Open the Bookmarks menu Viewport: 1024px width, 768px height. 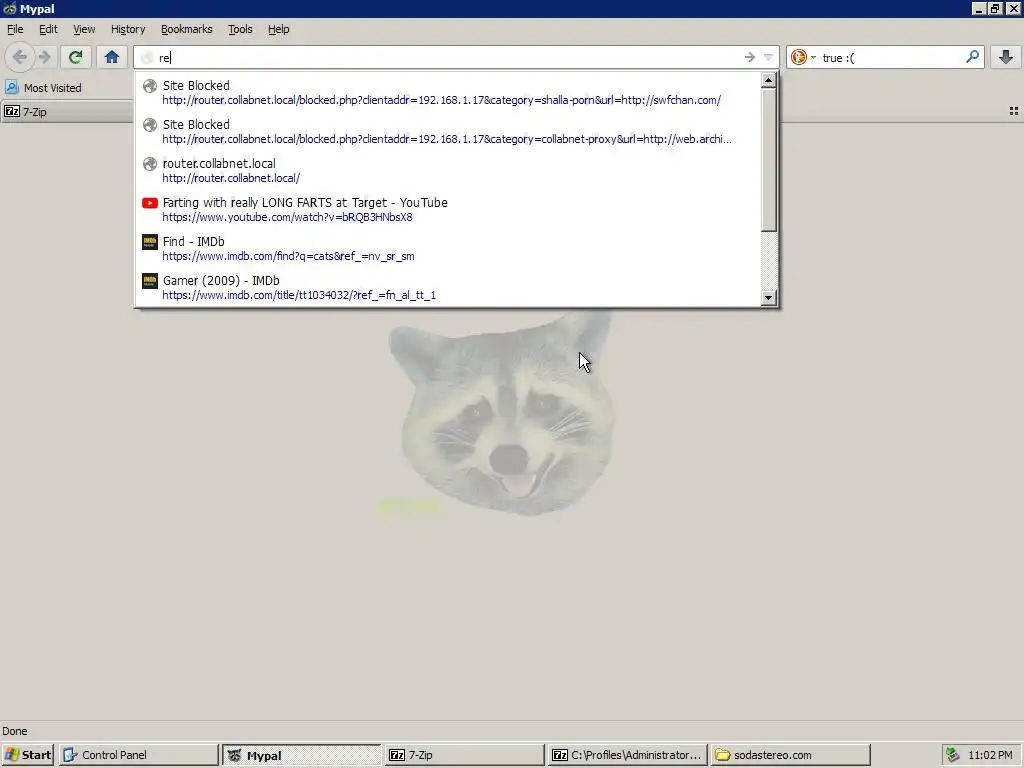coord(187,29)
